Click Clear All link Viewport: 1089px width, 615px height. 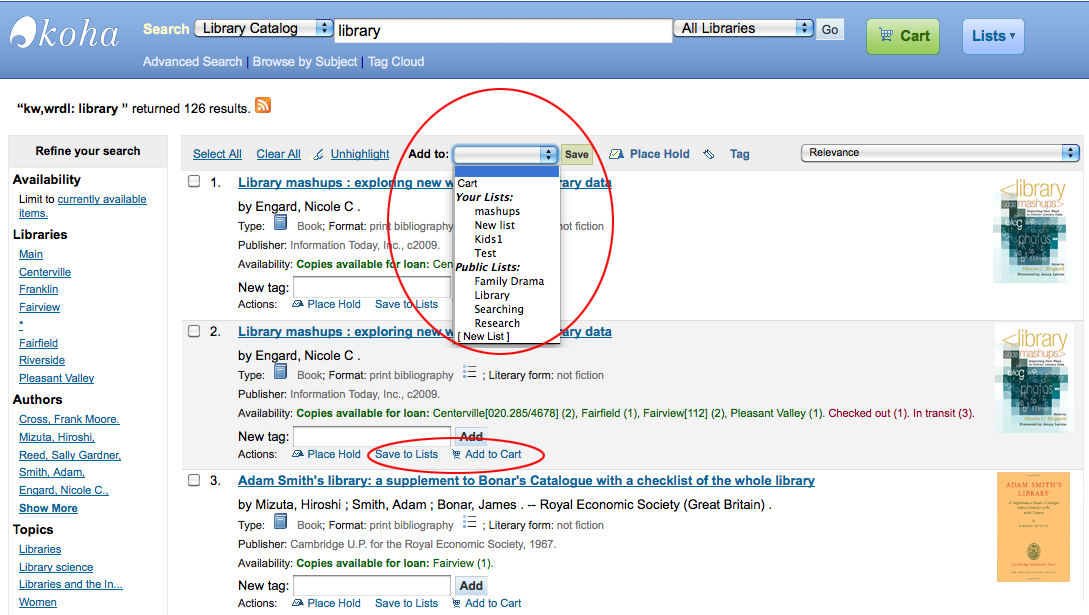pos(279,154)
